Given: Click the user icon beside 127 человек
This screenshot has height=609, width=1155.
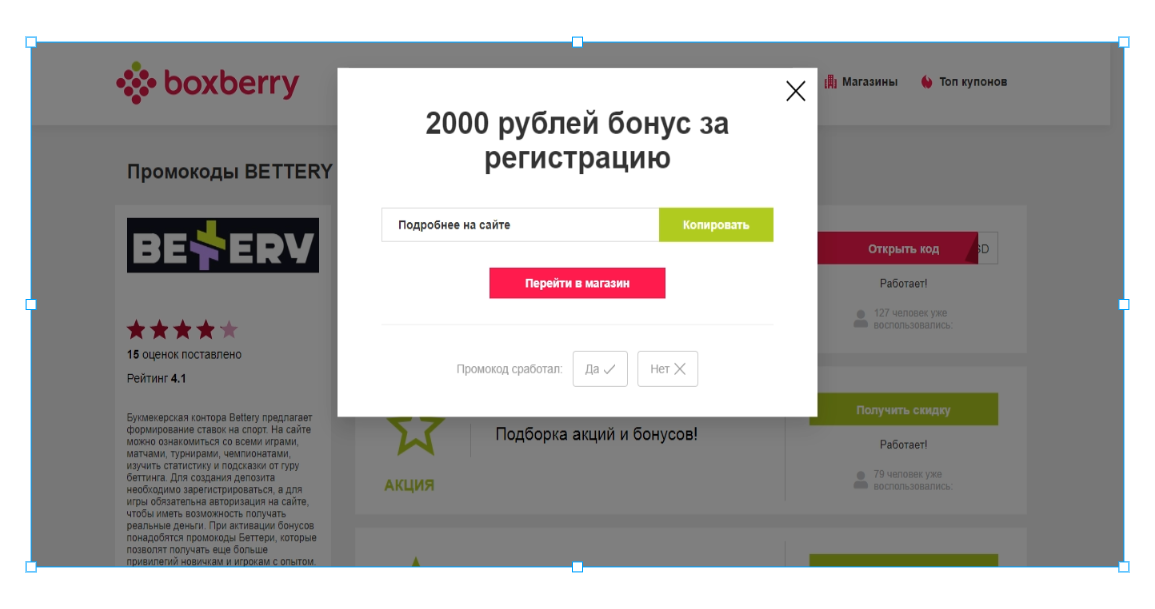Looking at the screenshot, I should tap(860, 319).
